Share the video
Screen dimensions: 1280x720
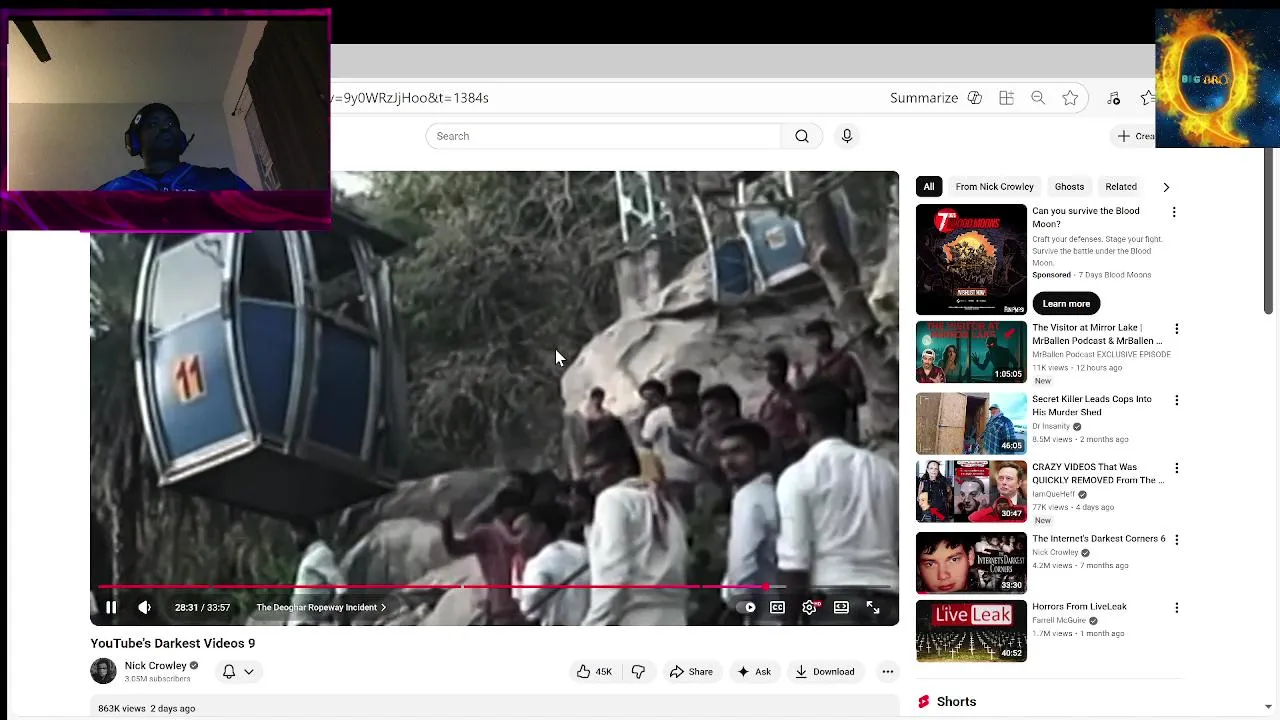(x=691, y=672)
